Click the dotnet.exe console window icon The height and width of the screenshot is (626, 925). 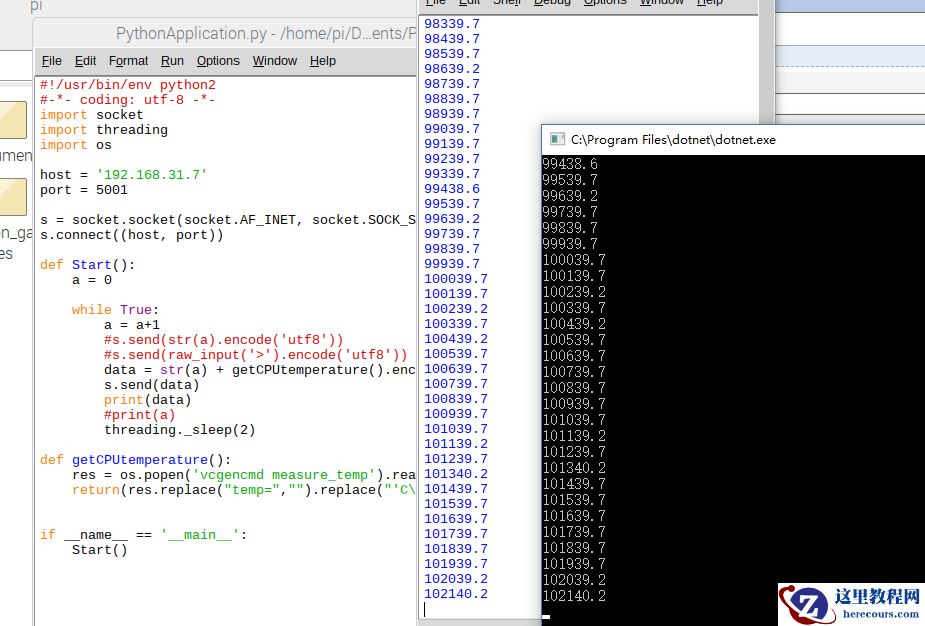pos(556,140)
